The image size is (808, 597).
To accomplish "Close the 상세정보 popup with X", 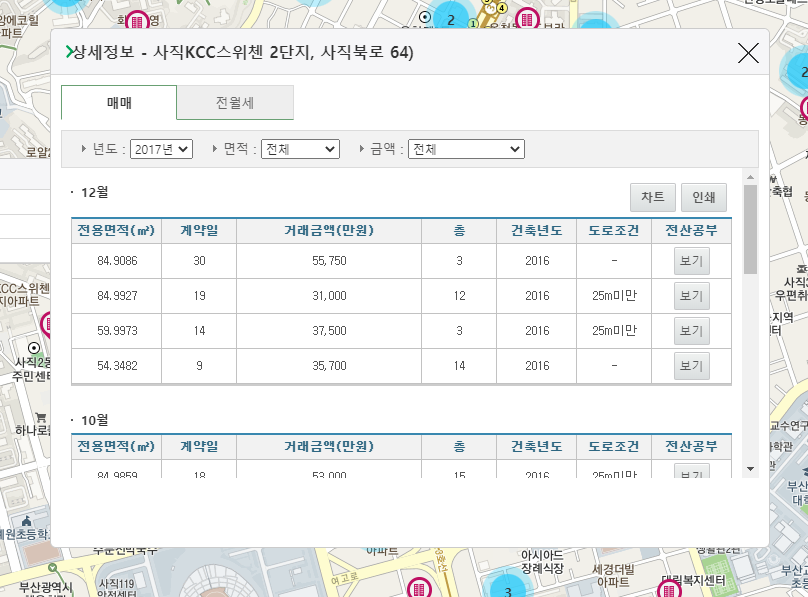I will coord(748,53).
